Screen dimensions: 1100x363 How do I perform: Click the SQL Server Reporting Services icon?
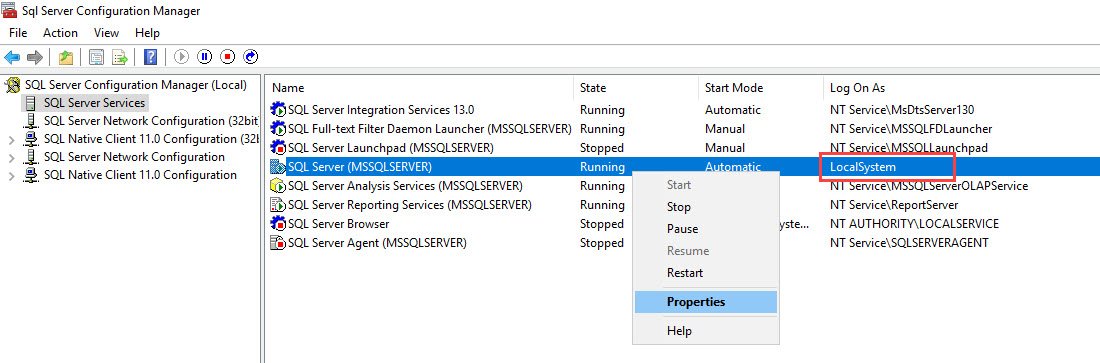click(279, 205)
